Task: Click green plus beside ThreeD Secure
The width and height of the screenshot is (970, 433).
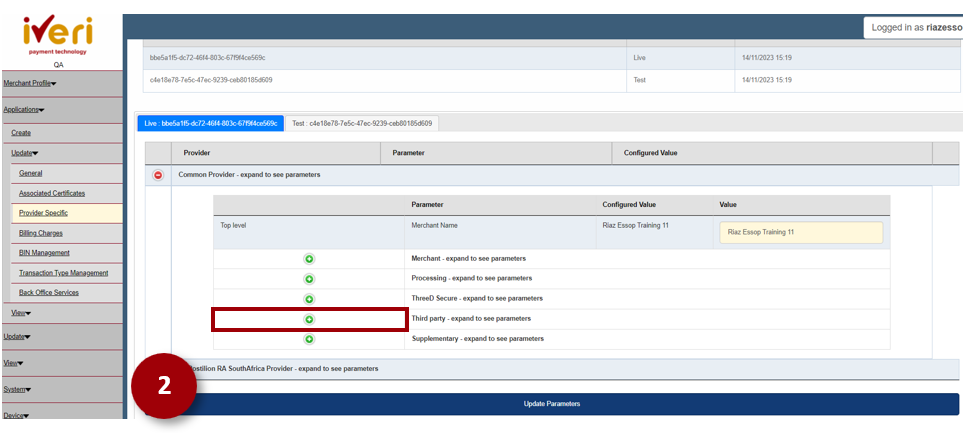Action: tap(309, 299)
